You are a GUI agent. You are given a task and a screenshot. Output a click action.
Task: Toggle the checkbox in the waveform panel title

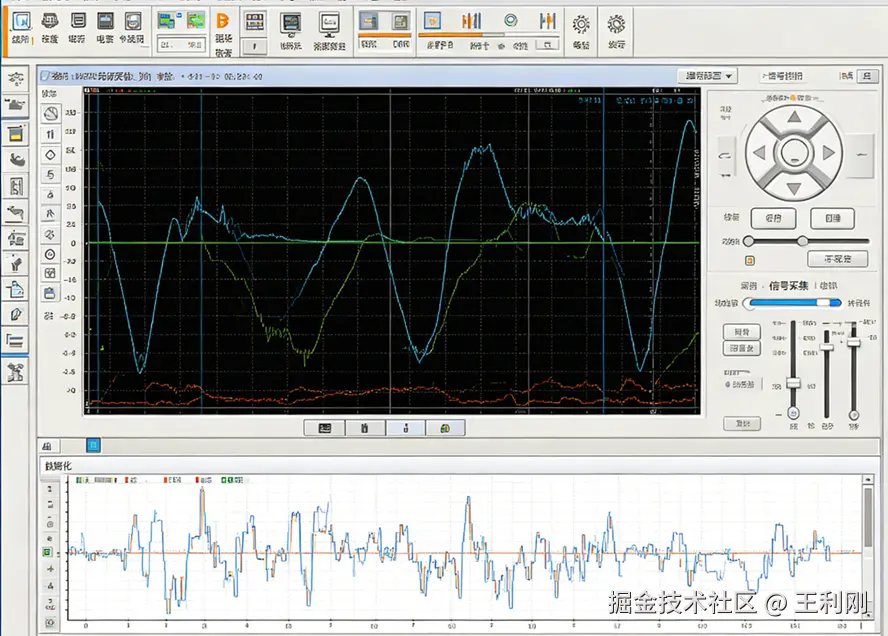pyautogui.click(x=44, y=76)
